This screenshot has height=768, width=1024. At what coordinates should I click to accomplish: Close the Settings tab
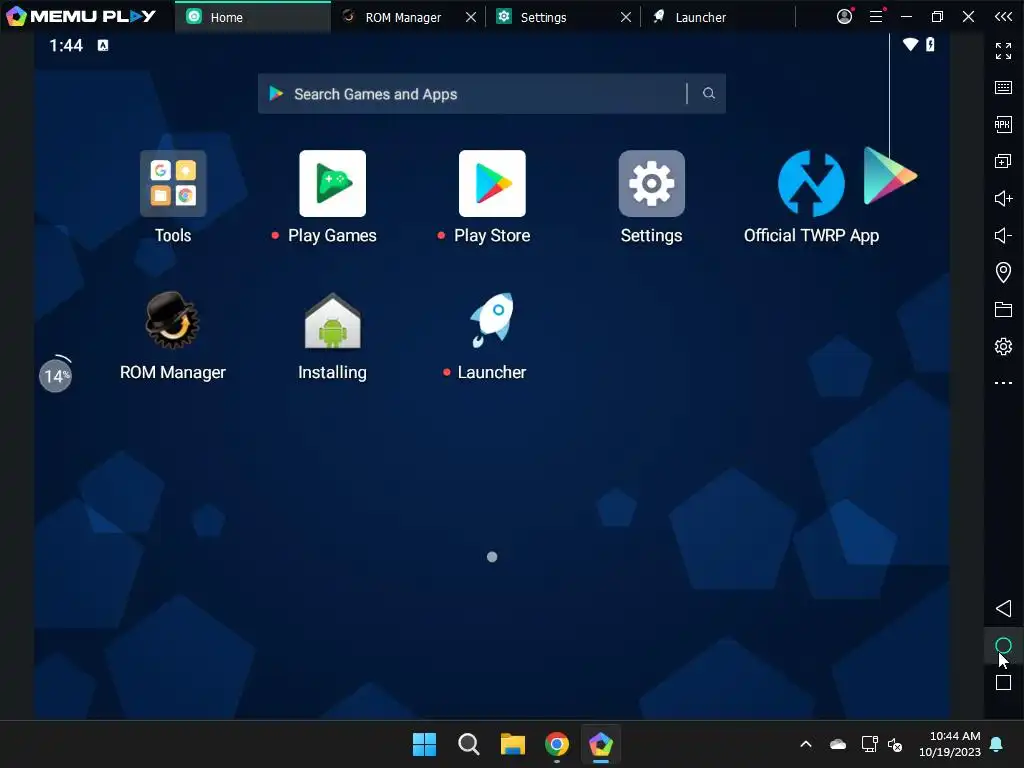[626, 17]
